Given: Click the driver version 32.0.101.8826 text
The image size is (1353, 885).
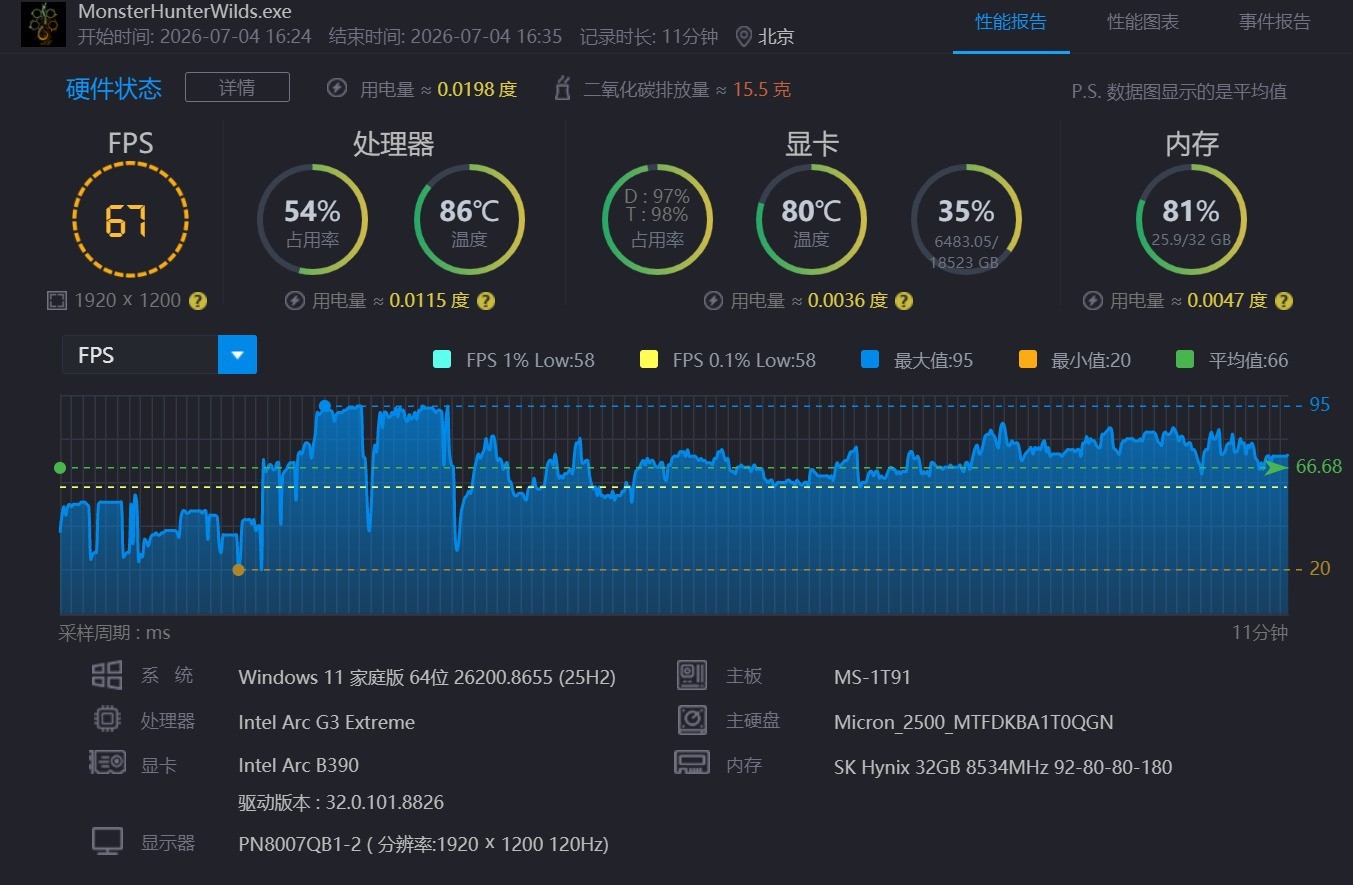Looking at the screenshot, I should pos(341,802).
